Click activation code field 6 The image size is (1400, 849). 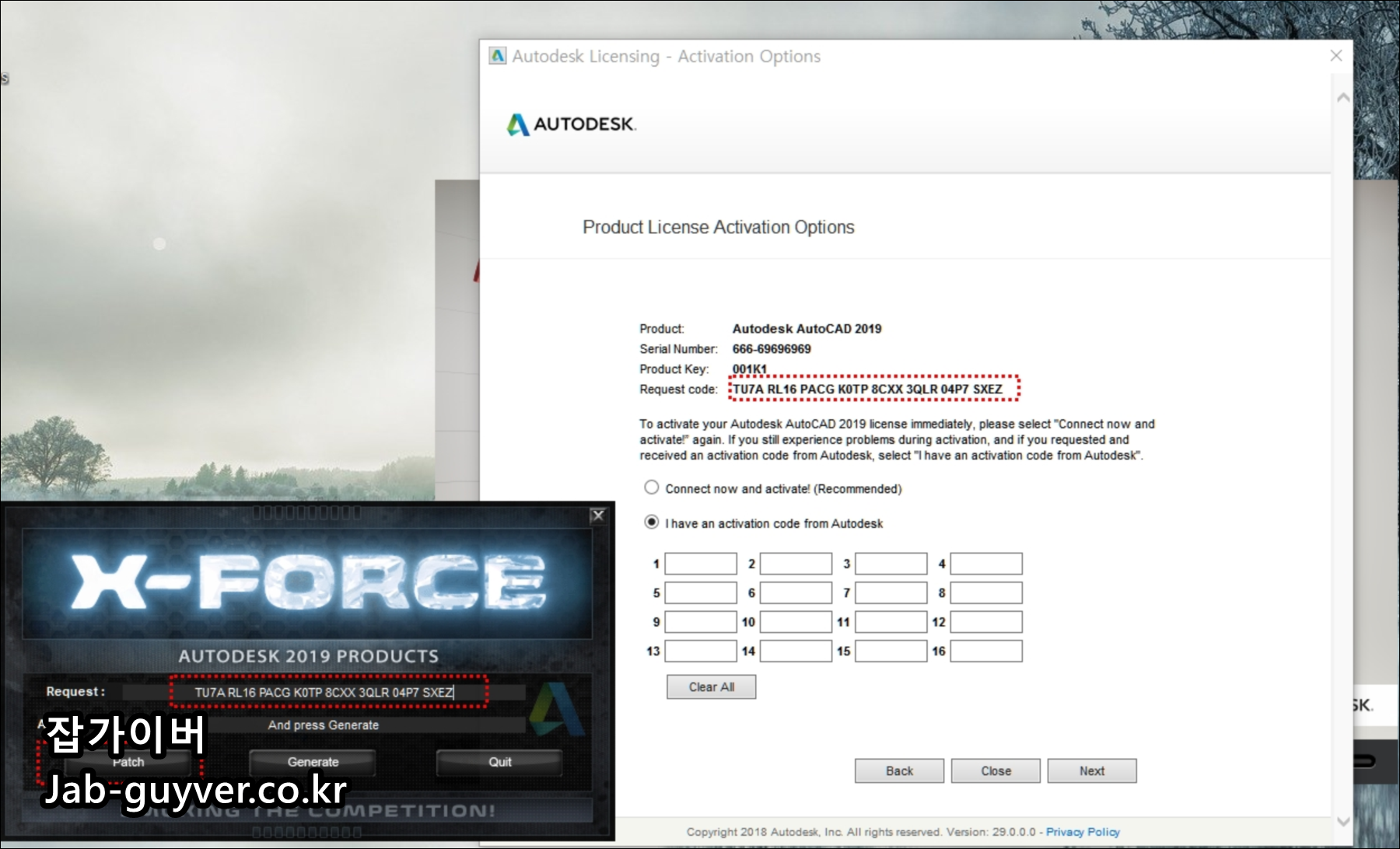pyautogui.click(x=796, y=593)
